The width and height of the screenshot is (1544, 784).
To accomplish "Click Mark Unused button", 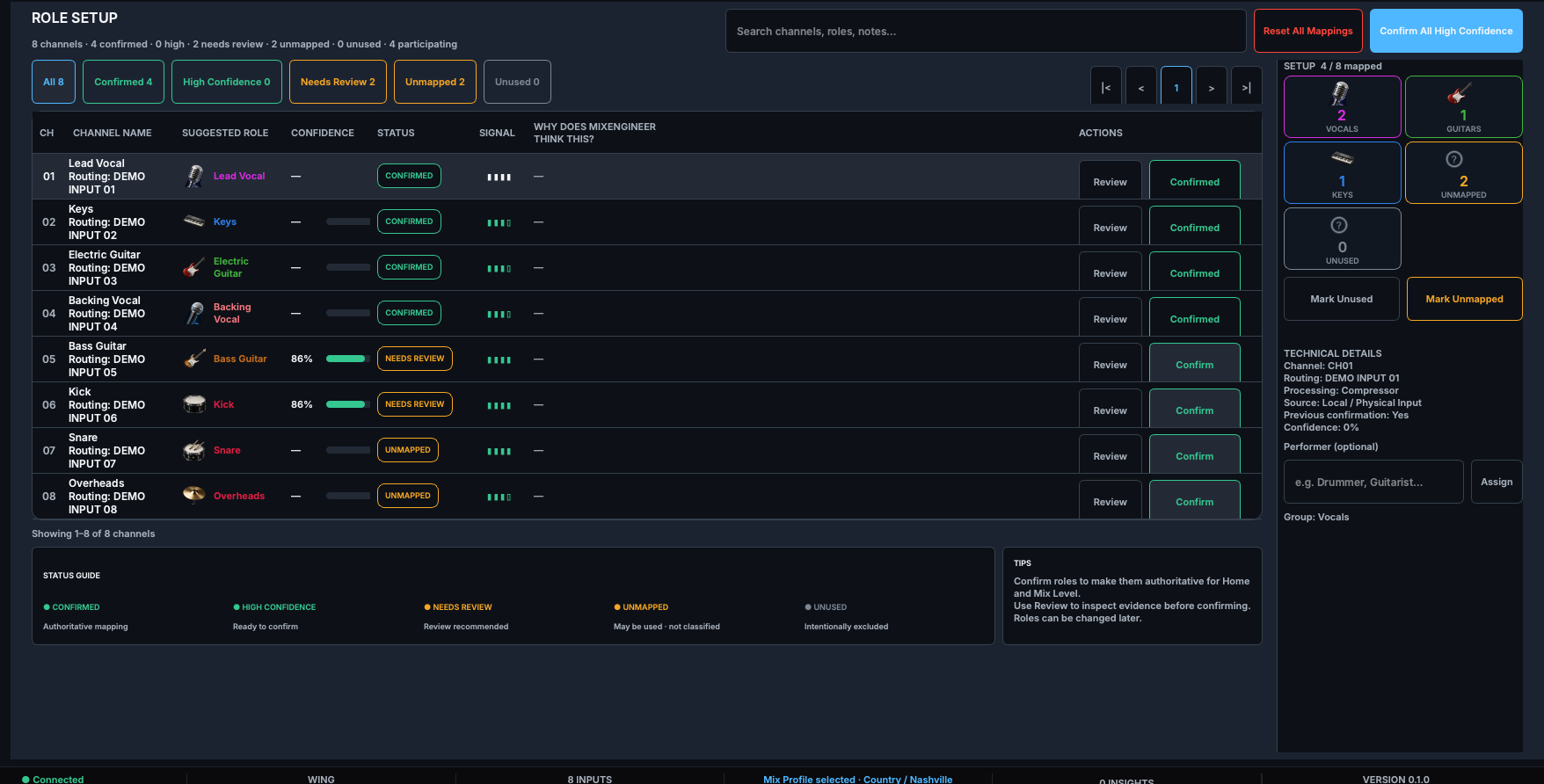I will pyautogui.click(x=1342, y=299).
